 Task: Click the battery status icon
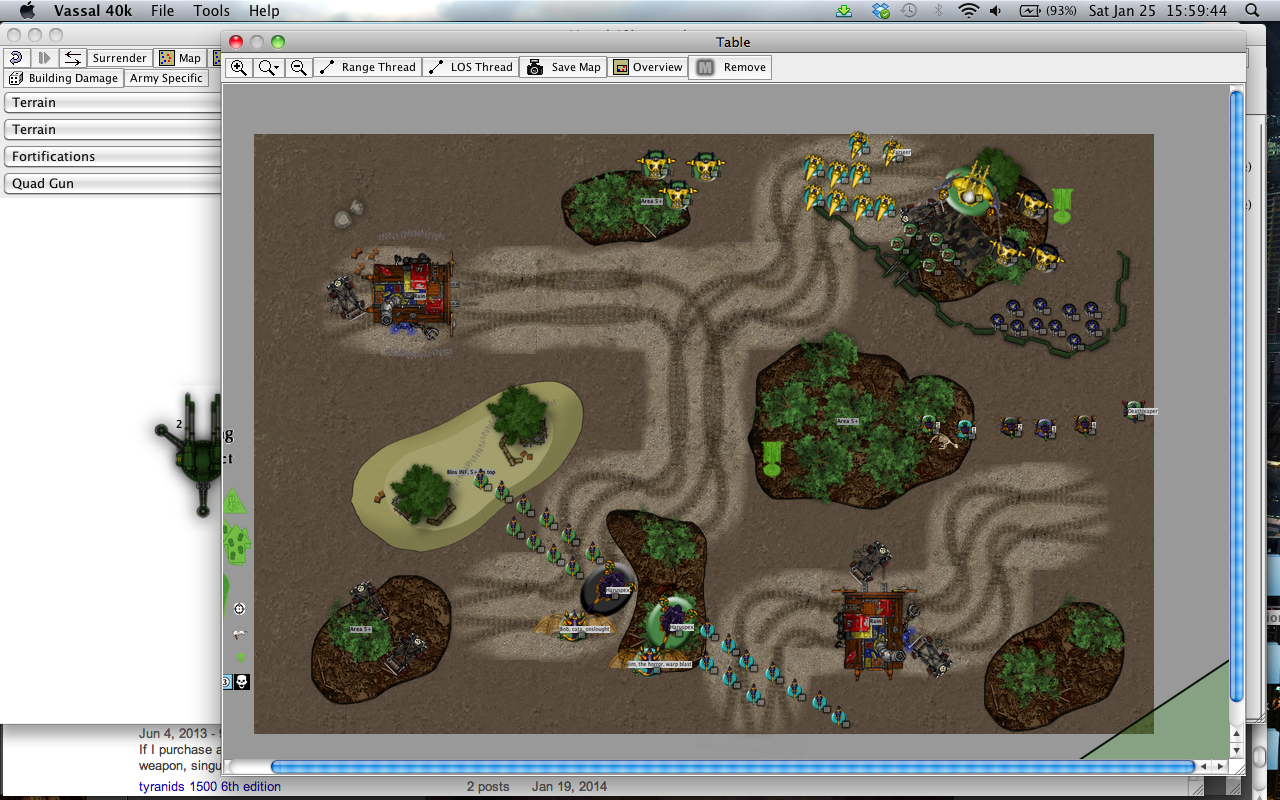1030,11
